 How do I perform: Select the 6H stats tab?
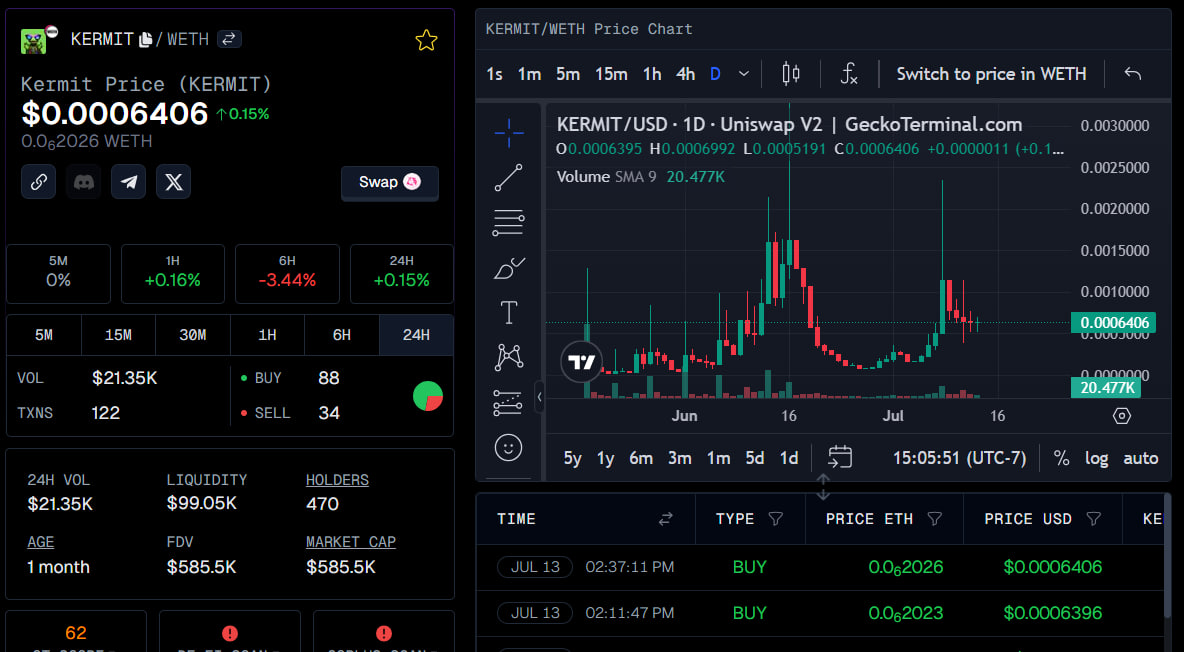342,335
